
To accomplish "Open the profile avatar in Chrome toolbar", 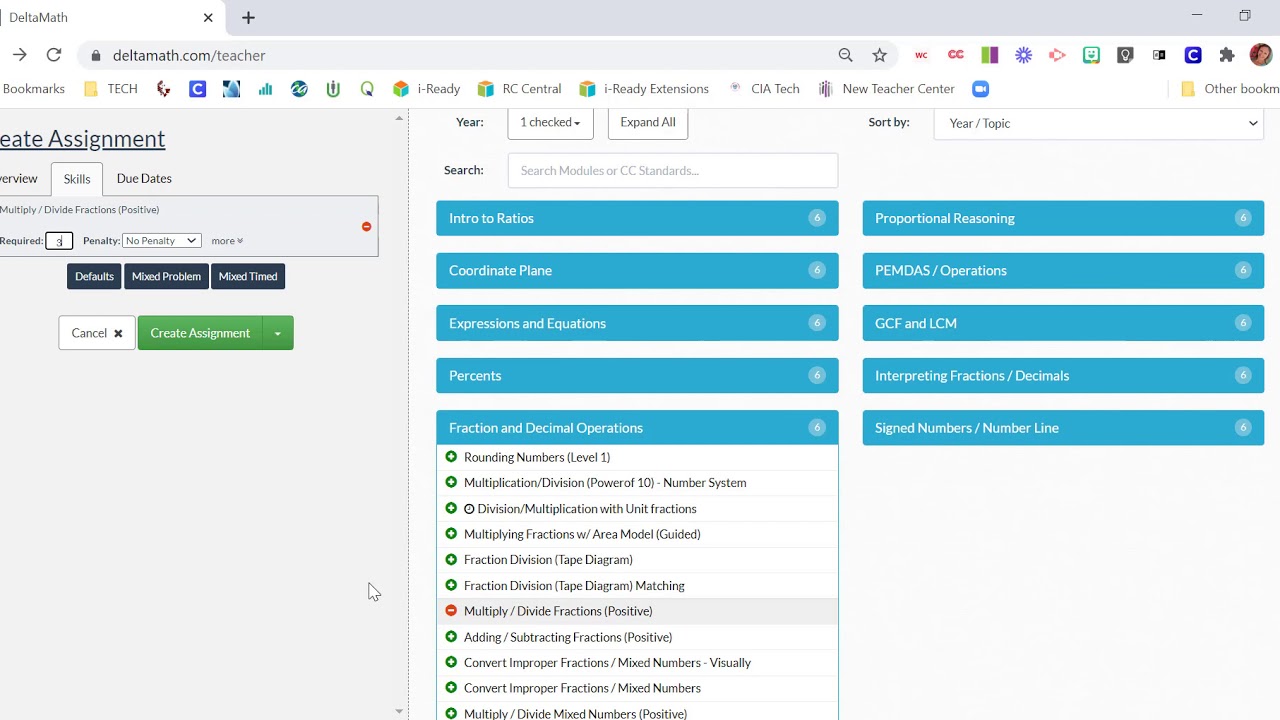I will tap(1261, 55).
